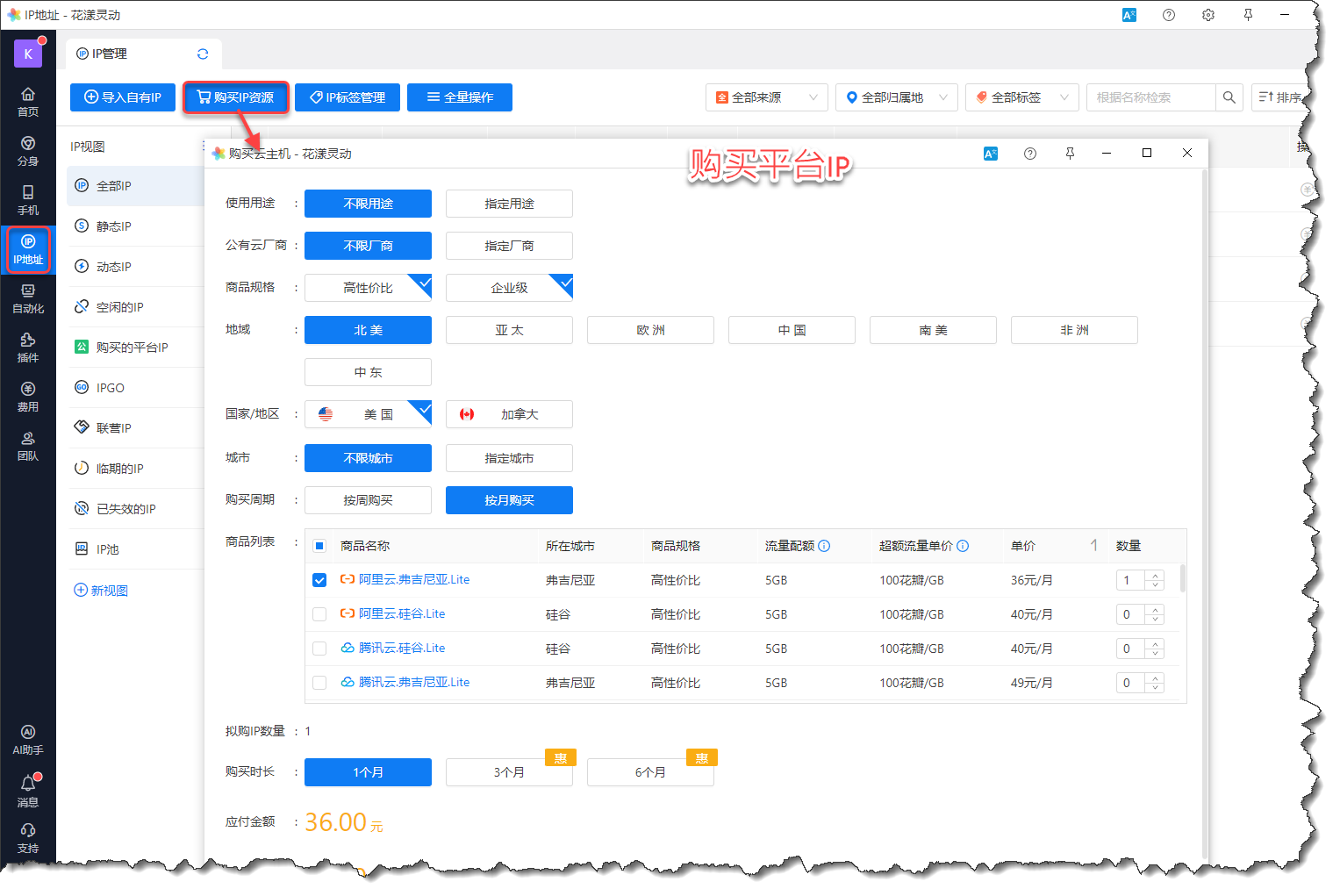Open the 团队 team sidebar icon

(28, 446)
